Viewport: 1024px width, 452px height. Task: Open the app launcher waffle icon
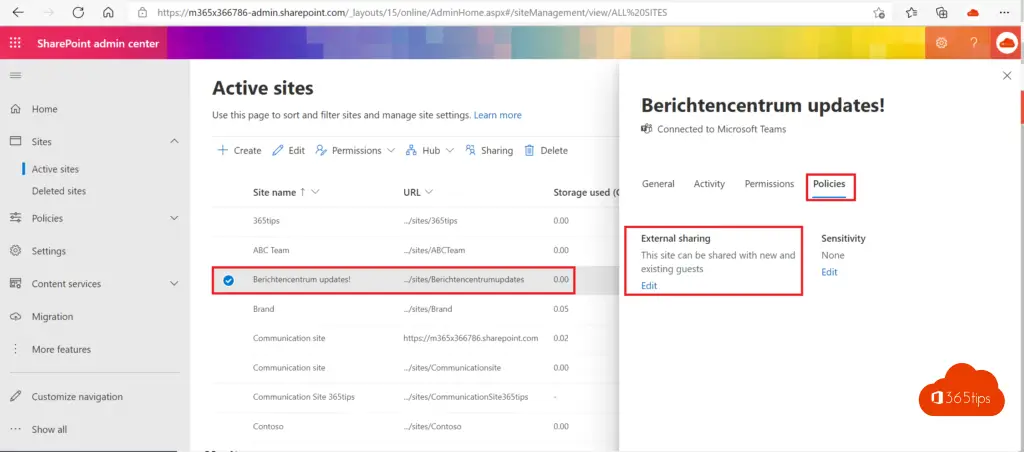15,43
